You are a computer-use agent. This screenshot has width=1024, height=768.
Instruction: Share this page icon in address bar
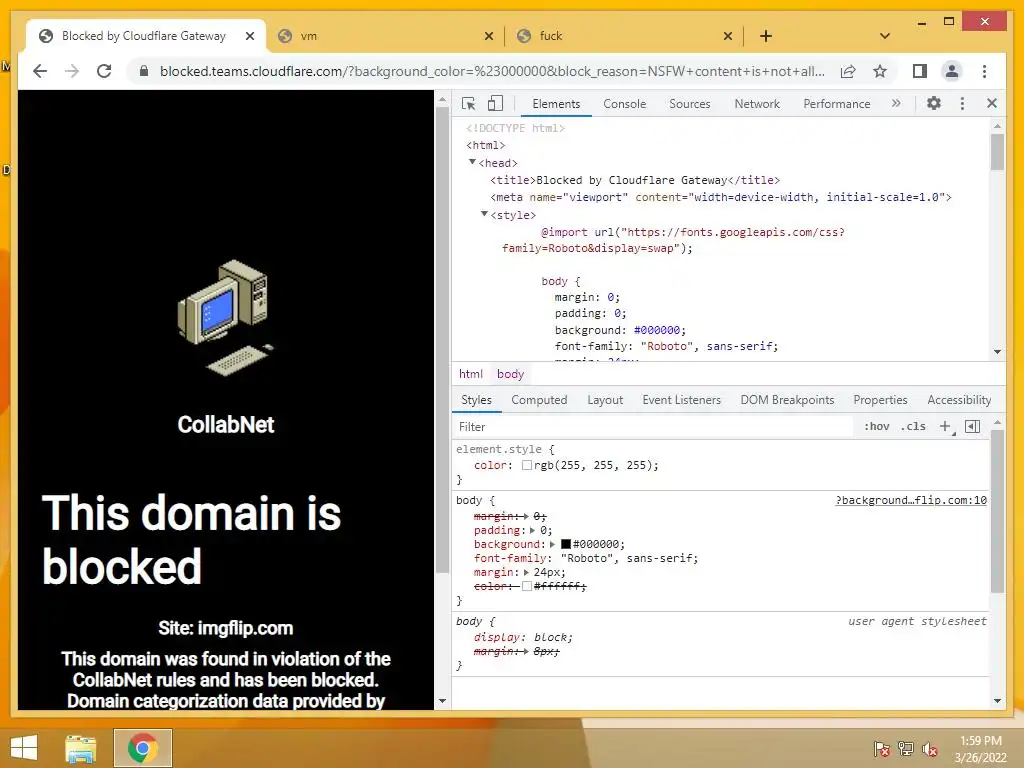(x=848, y=71)
